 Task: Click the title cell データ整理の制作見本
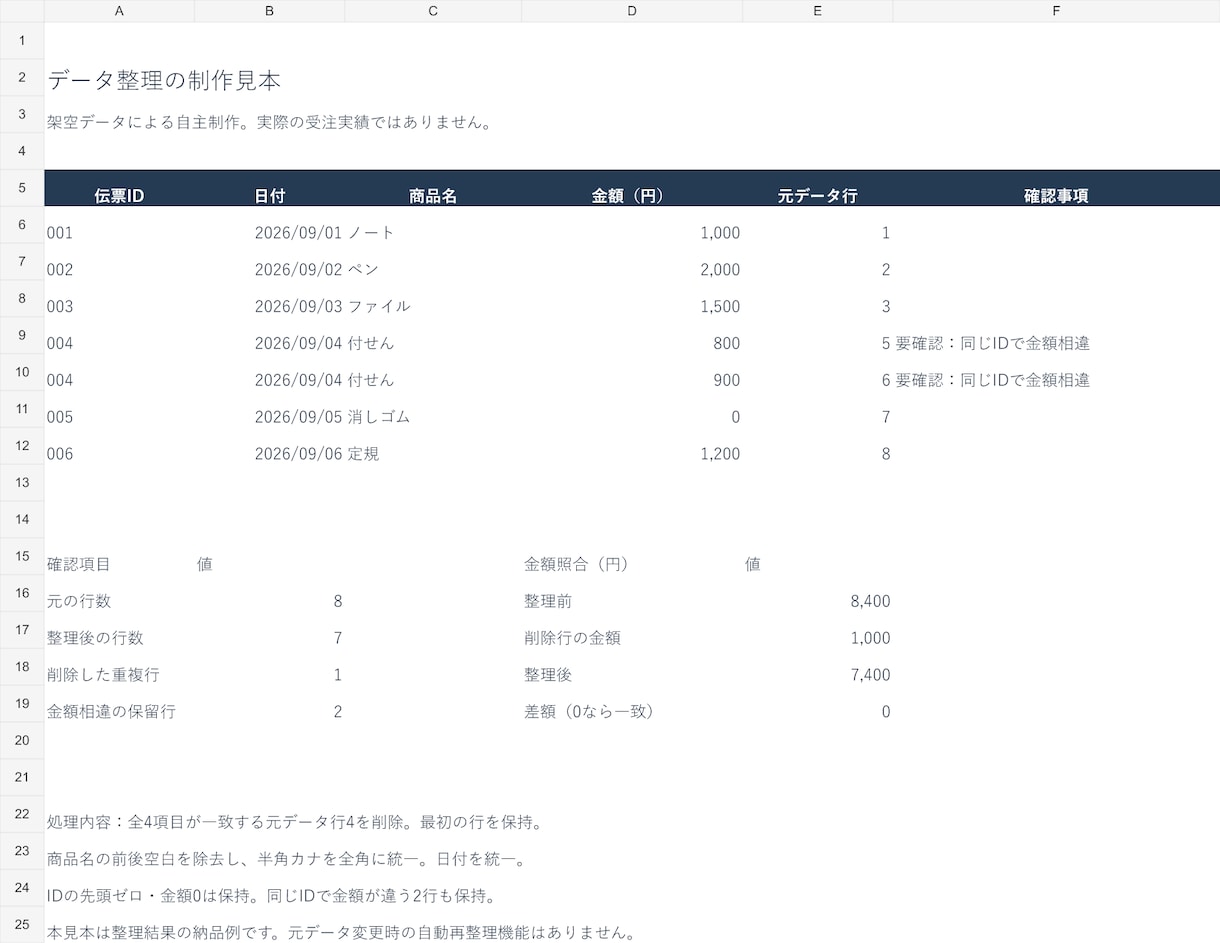pyautogui.click(x=164, y=81)
